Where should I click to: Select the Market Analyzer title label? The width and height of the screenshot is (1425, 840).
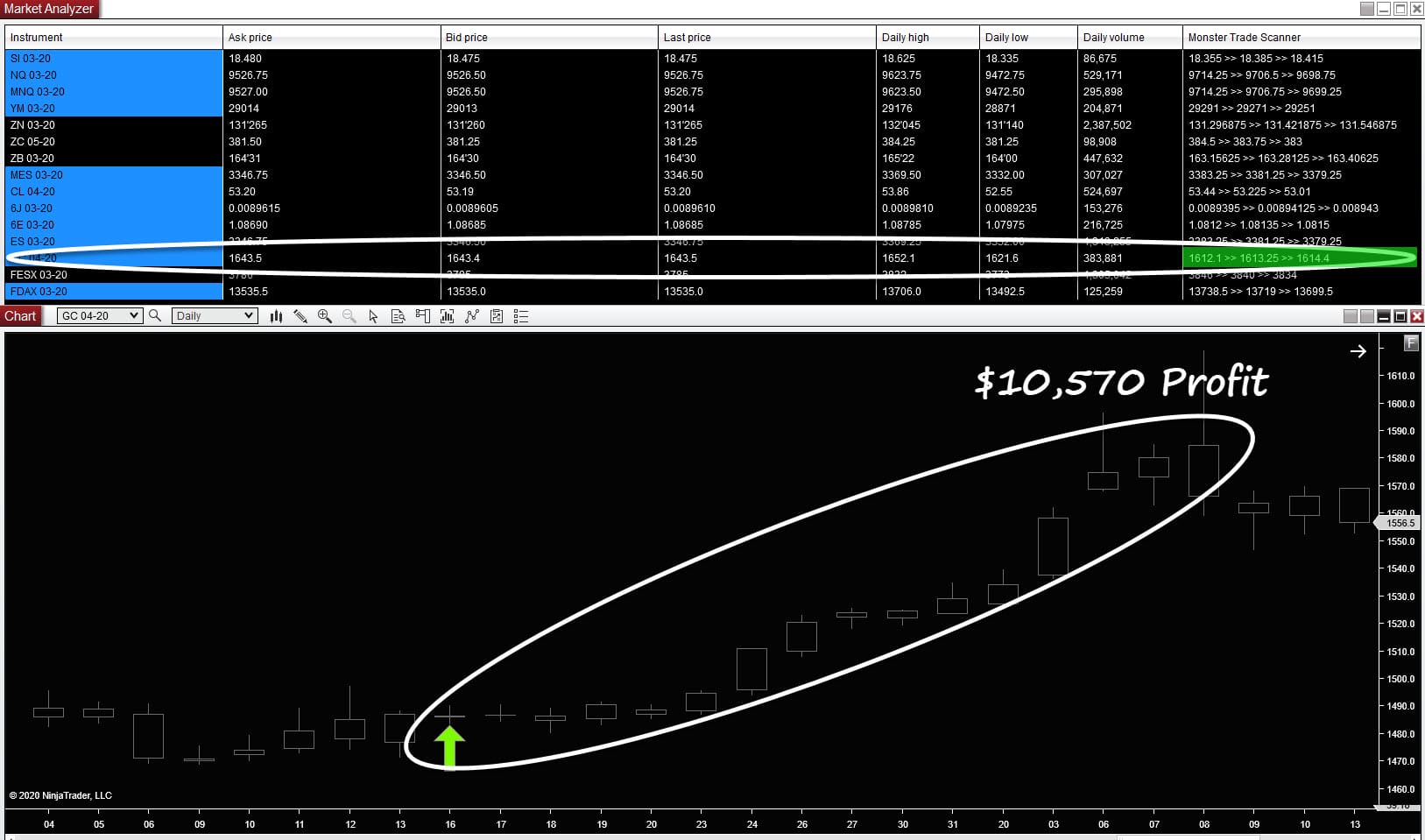coord(49,8)
